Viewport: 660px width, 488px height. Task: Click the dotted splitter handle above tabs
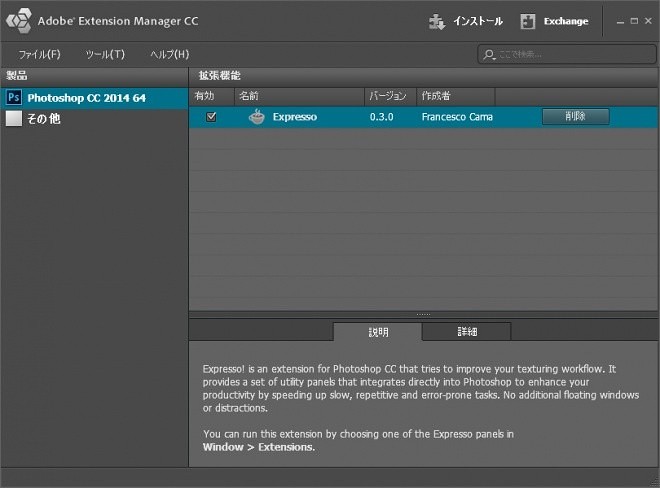coord(423,314)
